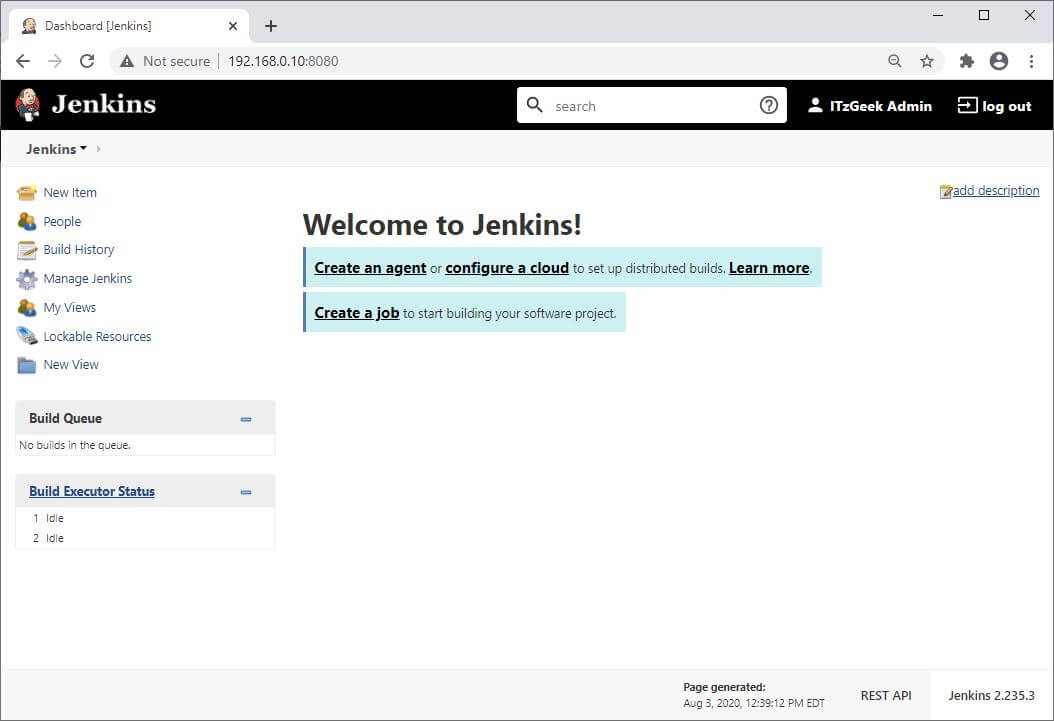The image size is (1054, 721).
Task: Collapse the Build Queue panel
Action: click(246, 419)
